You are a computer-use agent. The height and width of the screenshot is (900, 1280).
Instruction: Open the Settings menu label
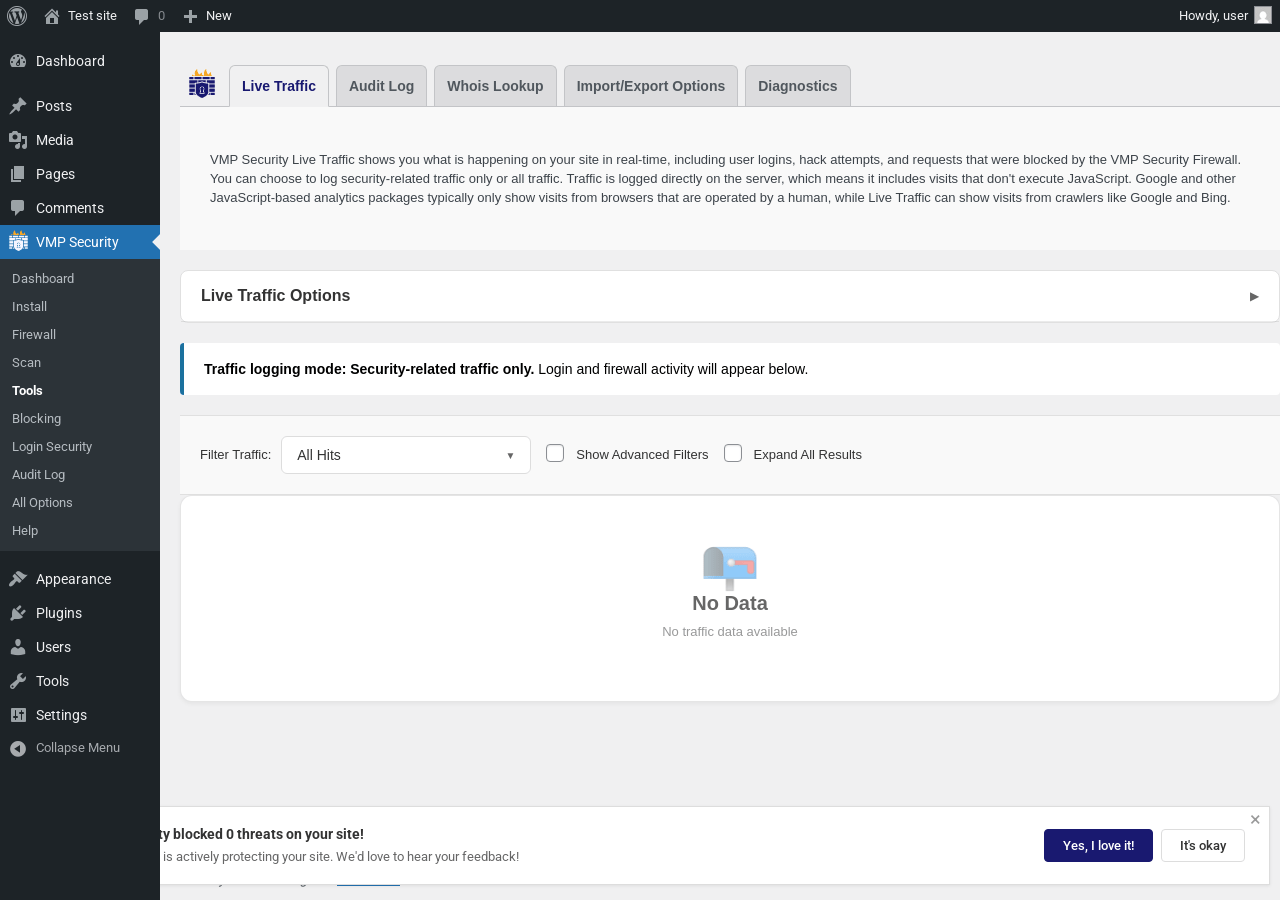(x=61, y=715)
